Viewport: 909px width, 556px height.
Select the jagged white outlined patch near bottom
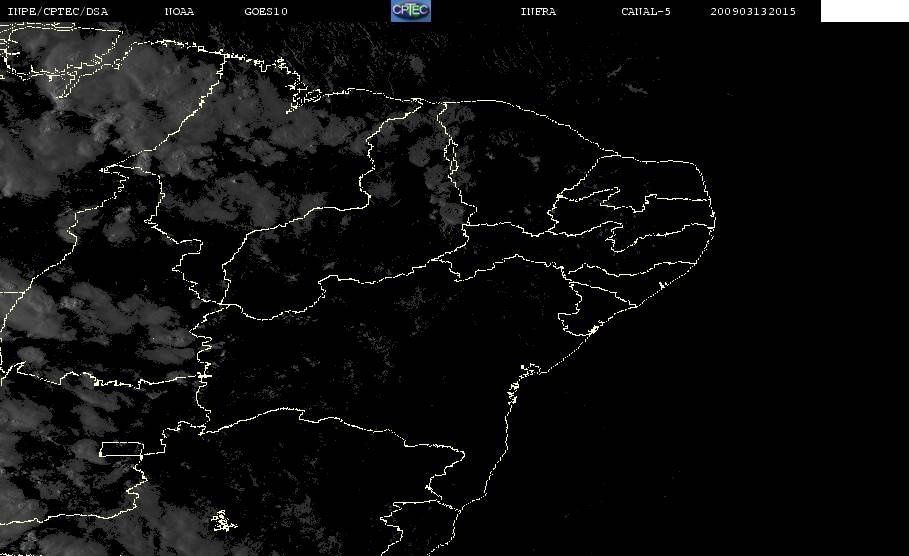(x=223, y=521)
